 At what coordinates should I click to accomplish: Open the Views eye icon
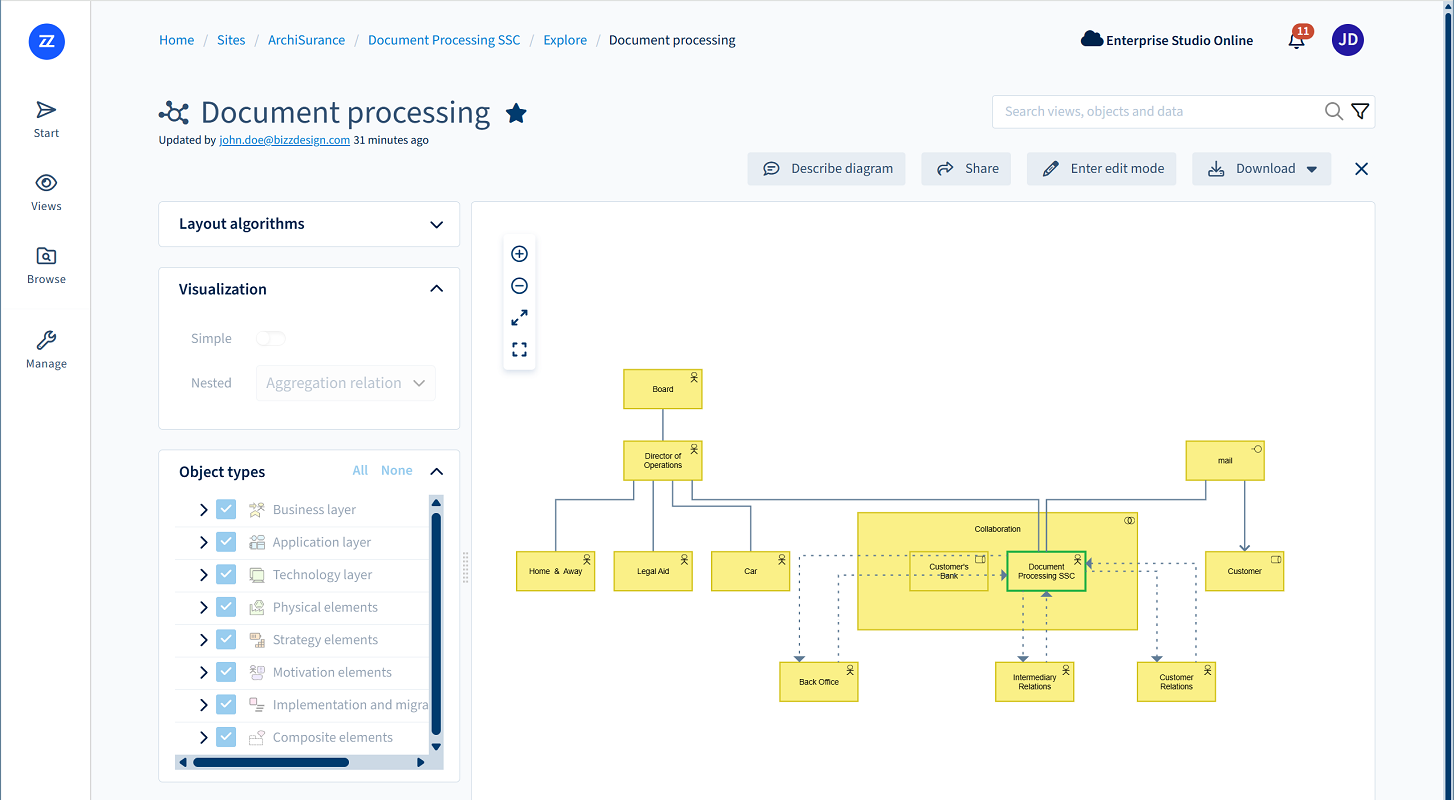coord(46,183)
